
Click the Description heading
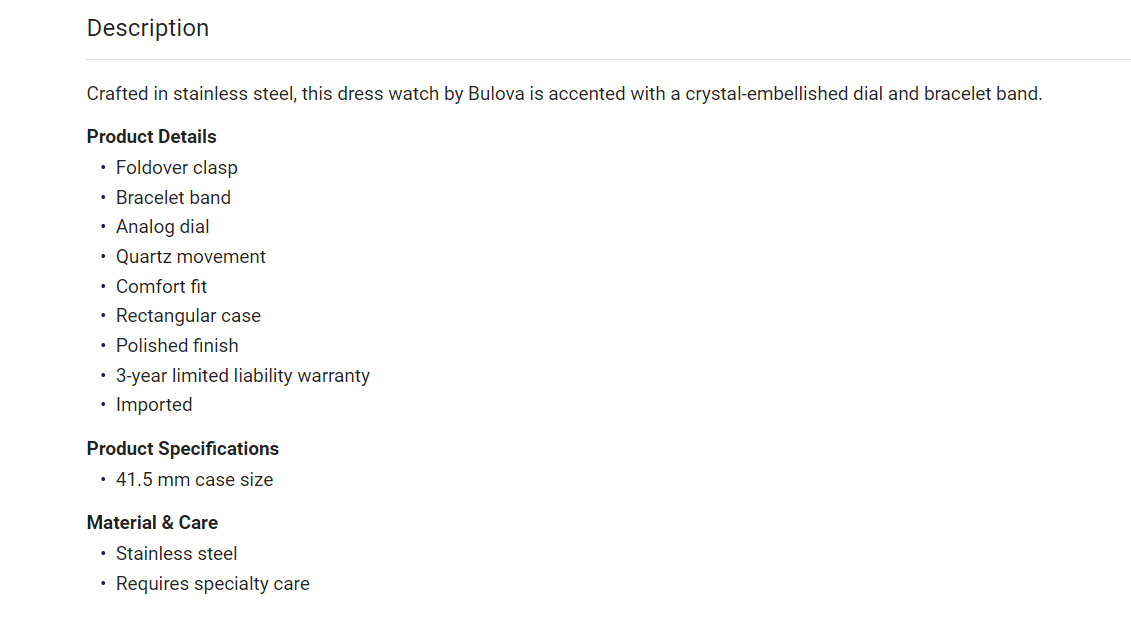tap(148, 28)
